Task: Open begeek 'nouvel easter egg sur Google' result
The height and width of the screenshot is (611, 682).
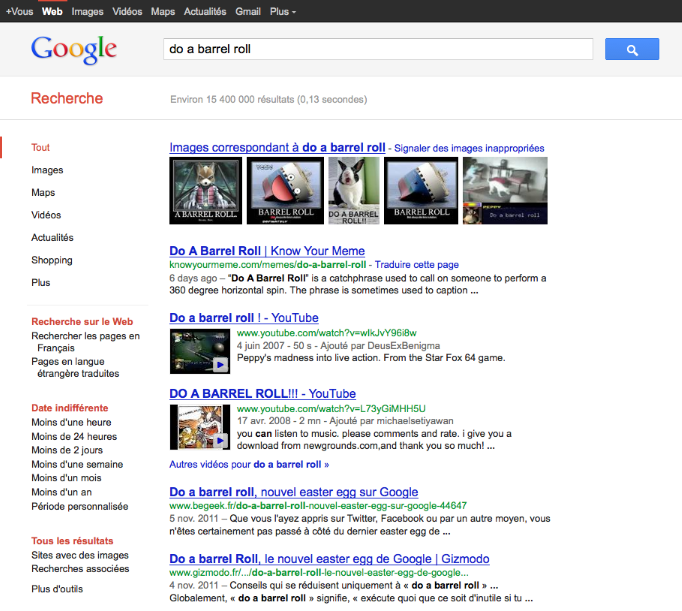Action: click(294, 492)
